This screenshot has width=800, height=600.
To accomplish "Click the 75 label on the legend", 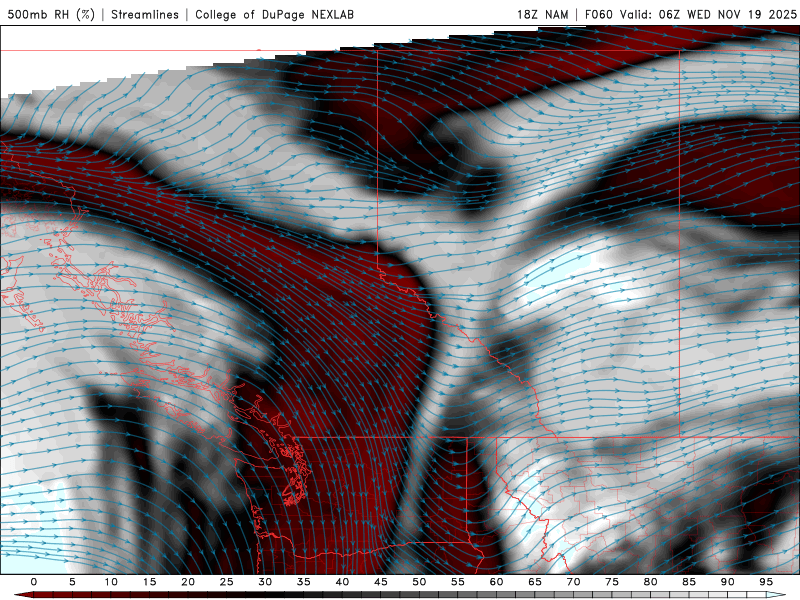I will (612, 582).
